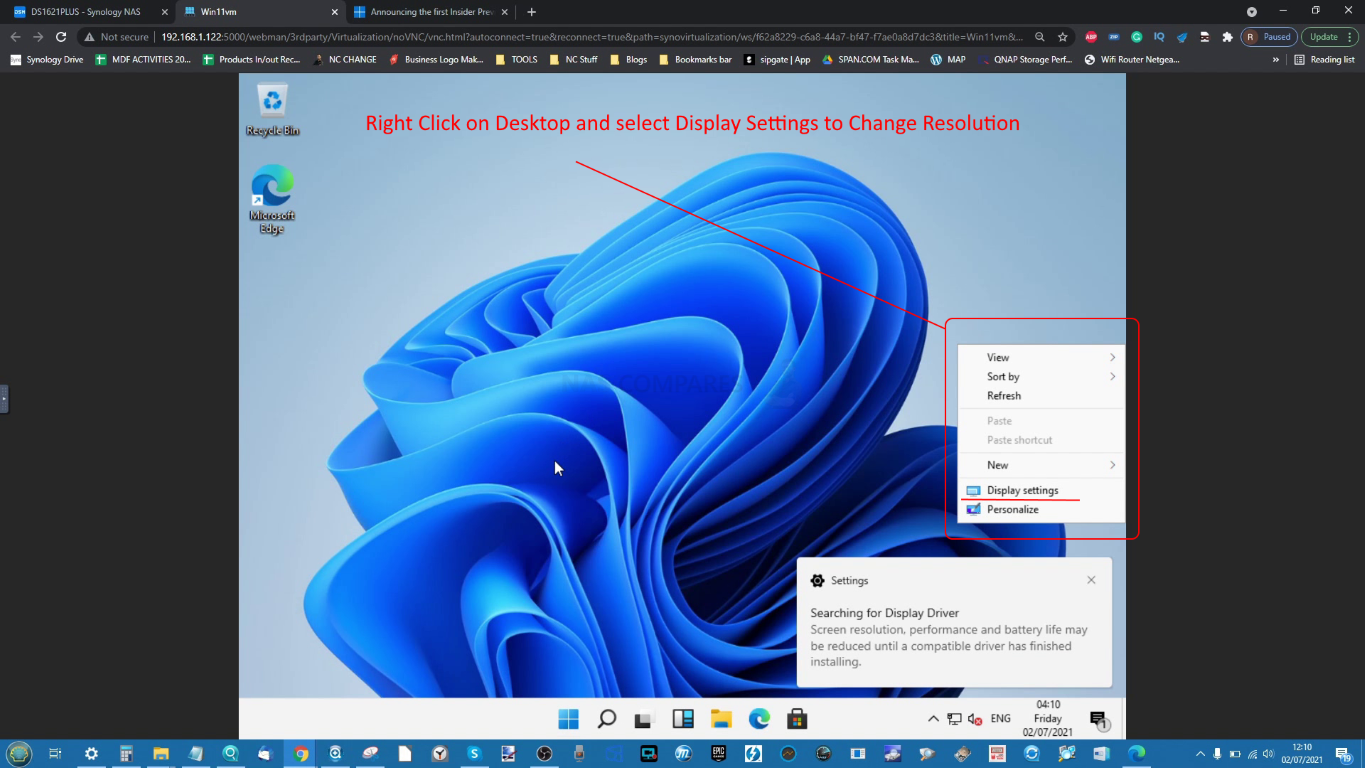Open Windows 11 taskbar Search magnifier
Viewport: 1365px width, 768px height.
tap(607, 719)
